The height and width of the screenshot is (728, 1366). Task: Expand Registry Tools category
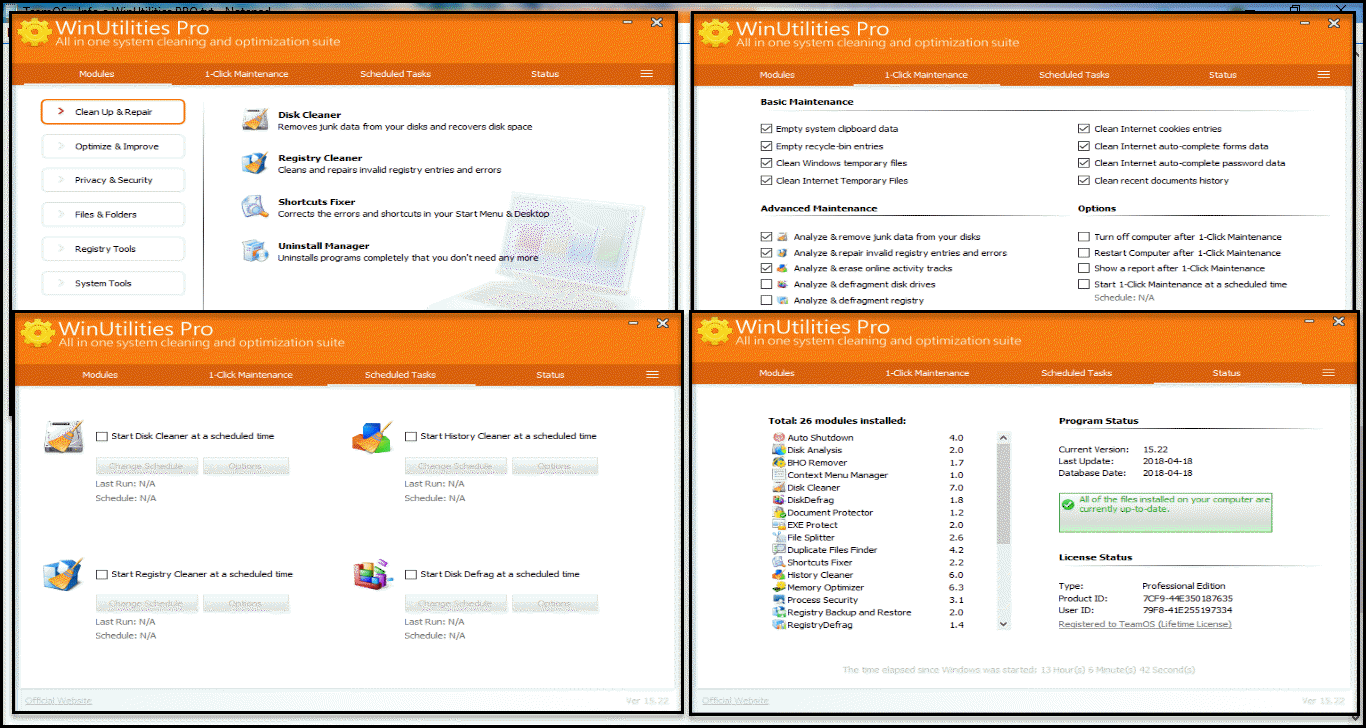[113, 249]
